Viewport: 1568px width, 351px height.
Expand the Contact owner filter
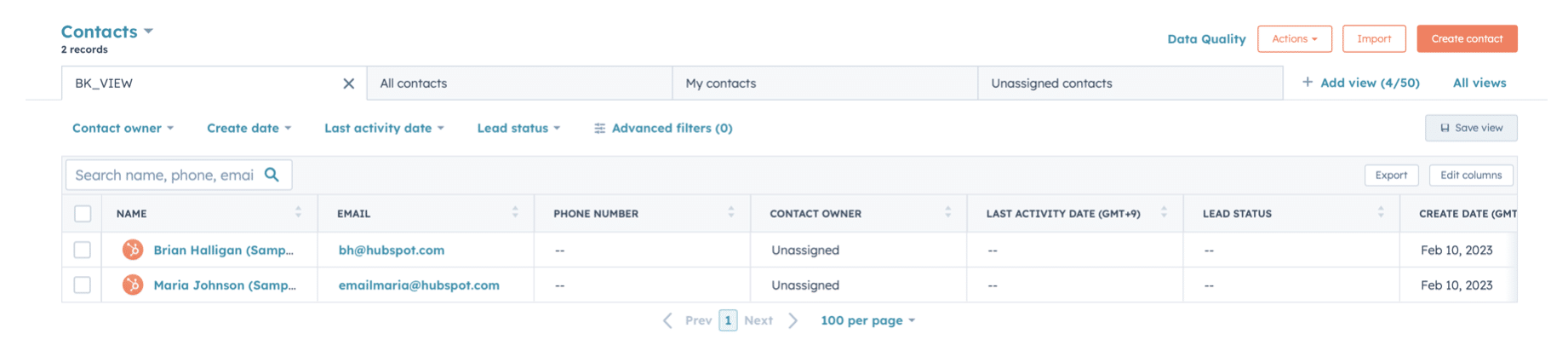point(123,128)
